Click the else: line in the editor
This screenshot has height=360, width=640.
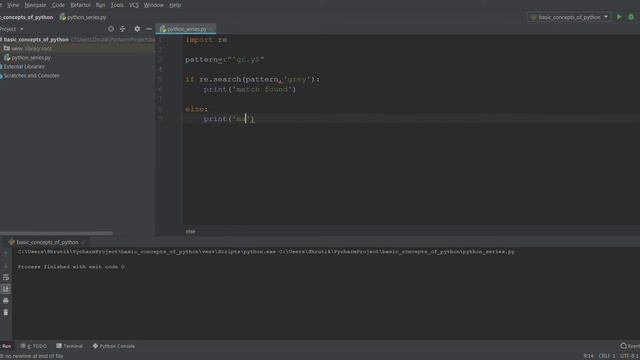point(196,109)
